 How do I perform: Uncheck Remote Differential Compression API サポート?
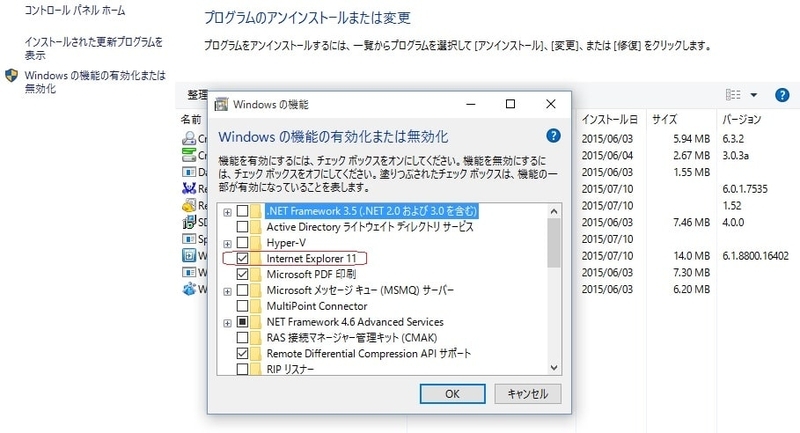coord(242,353)
